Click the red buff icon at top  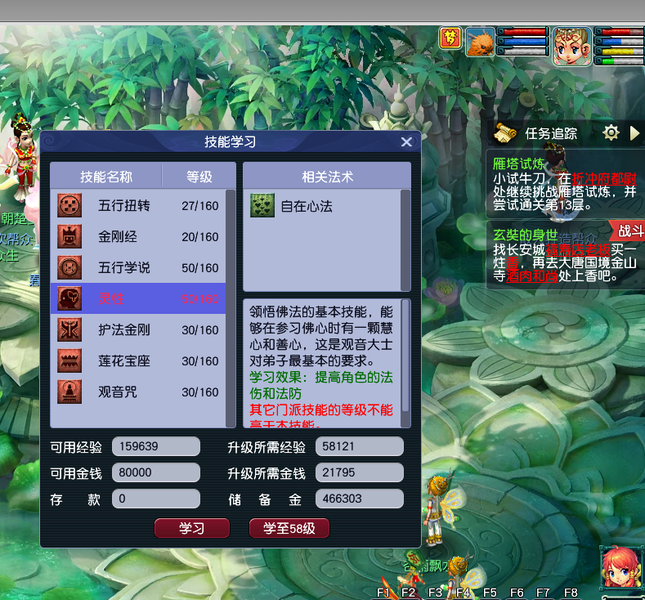[450, 38]
